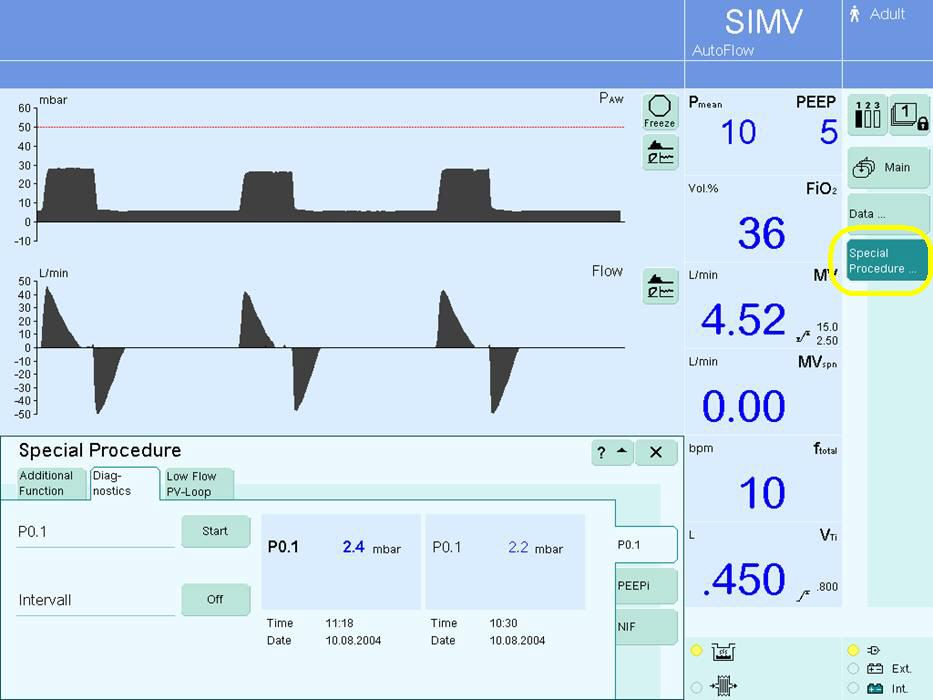
Task: Select the bar graph measurement display icon
Action: click(866, 115)
